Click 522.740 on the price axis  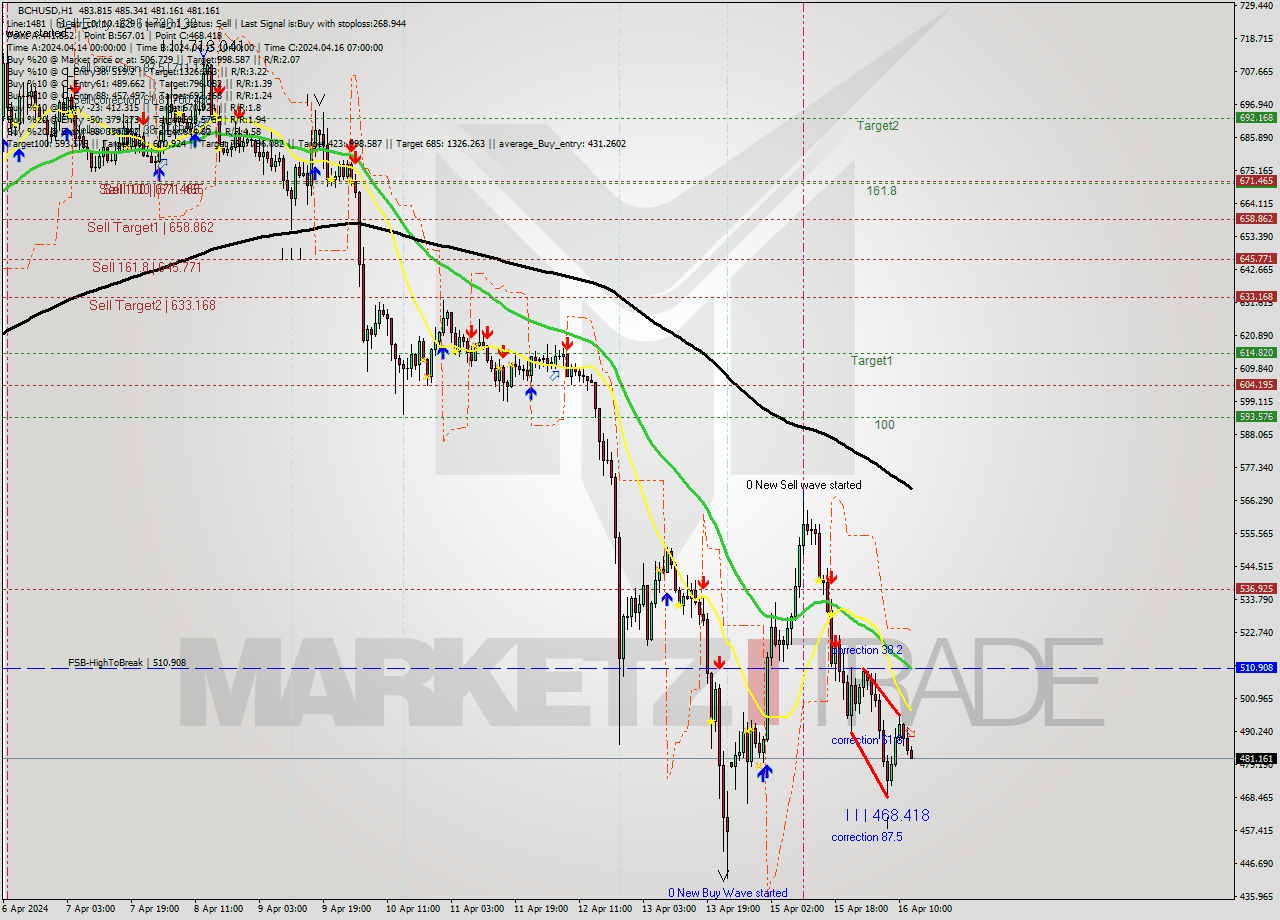coord(1256,632)
